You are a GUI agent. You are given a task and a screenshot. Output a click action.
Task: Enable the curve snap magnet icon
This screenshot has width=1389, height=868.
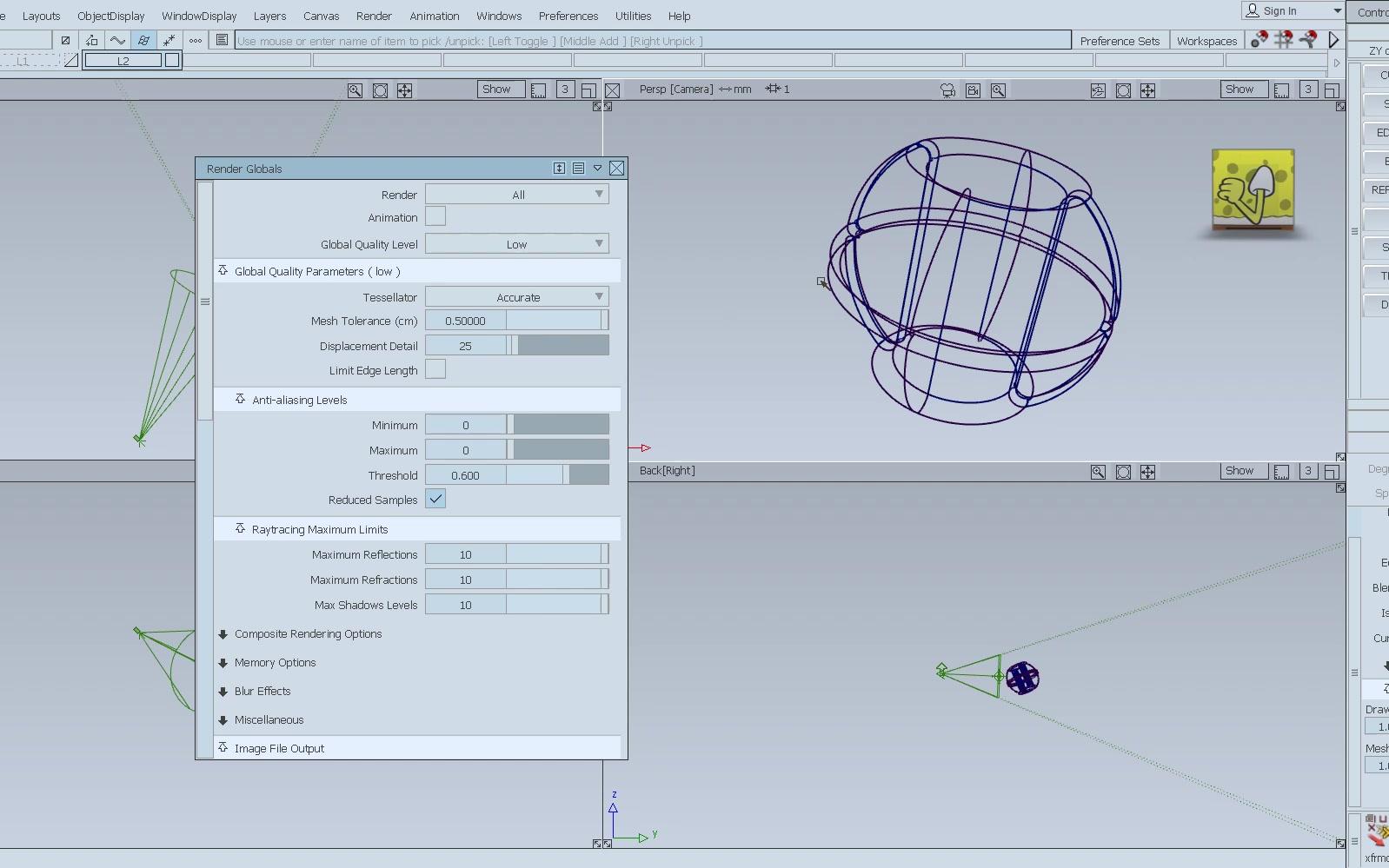coord(1307,40)
